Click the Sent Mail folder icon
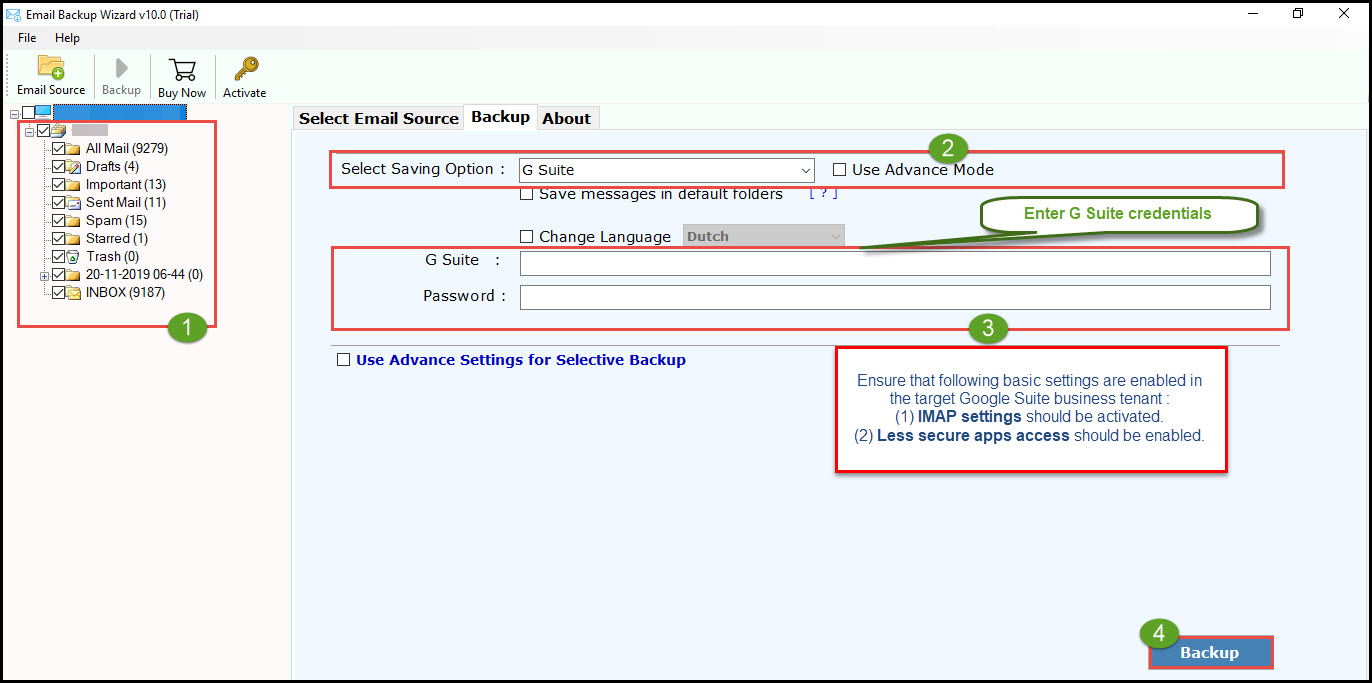 pyautogui.click(x=74, y=203)
